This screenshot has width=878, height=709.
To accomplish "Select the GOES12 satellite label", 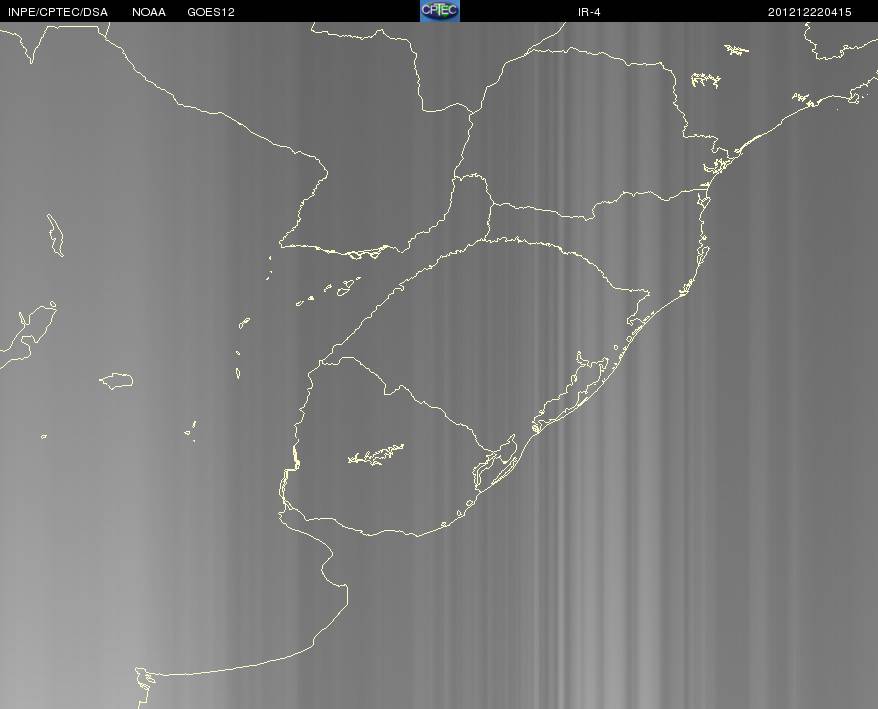I will click(x=211, y=12).
